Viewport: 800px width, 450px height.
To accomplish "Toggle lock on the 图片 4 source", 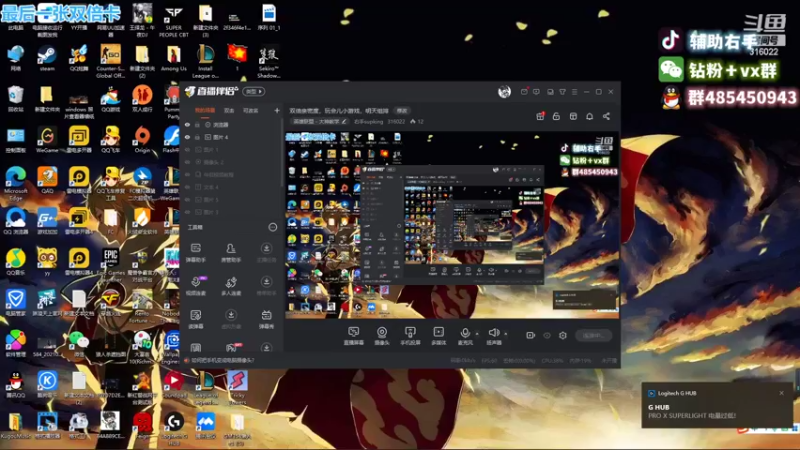I will pyautogui.click(x=197, y=137).
